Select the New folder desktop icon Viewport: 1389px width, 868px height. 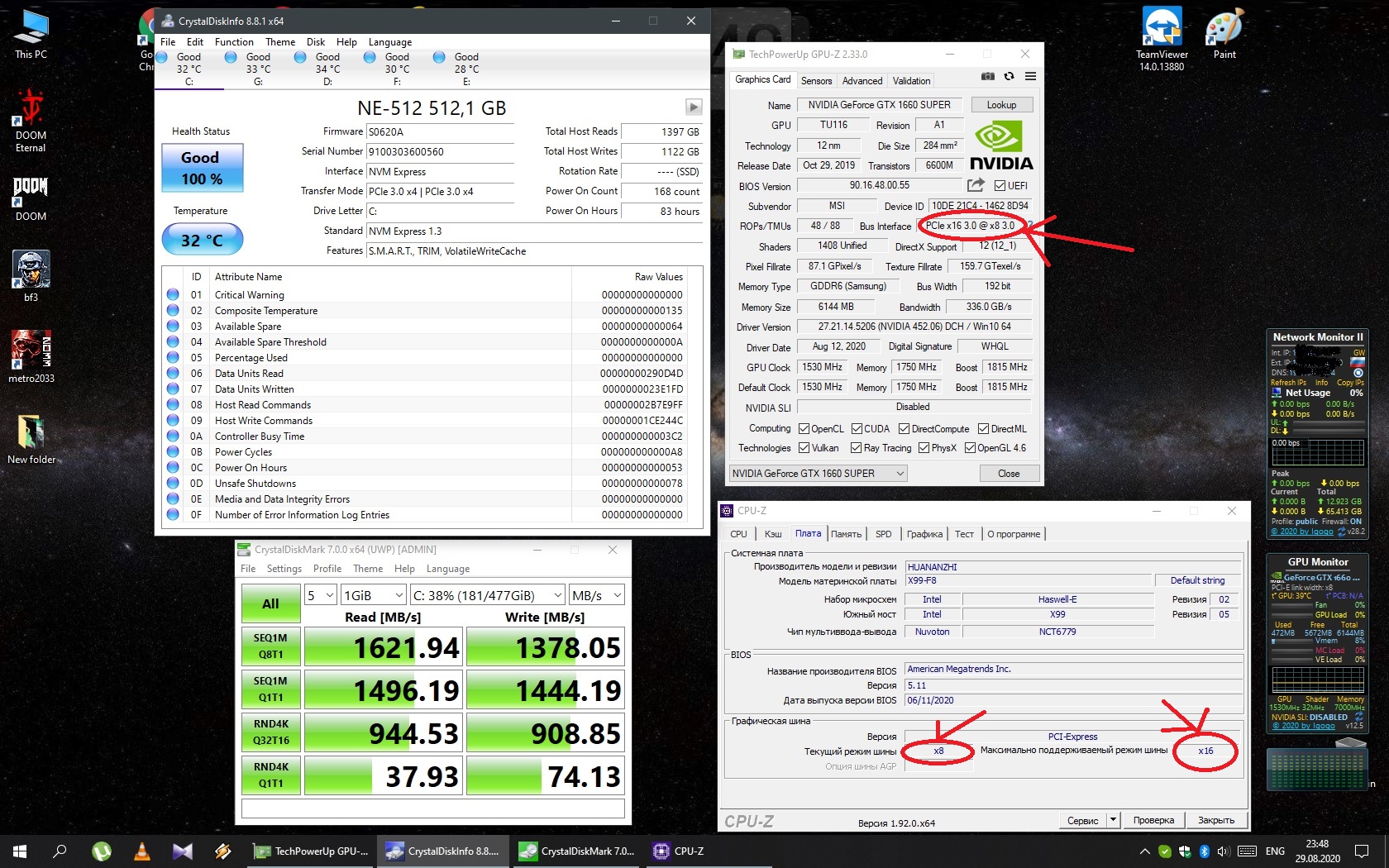click(31, 438)
